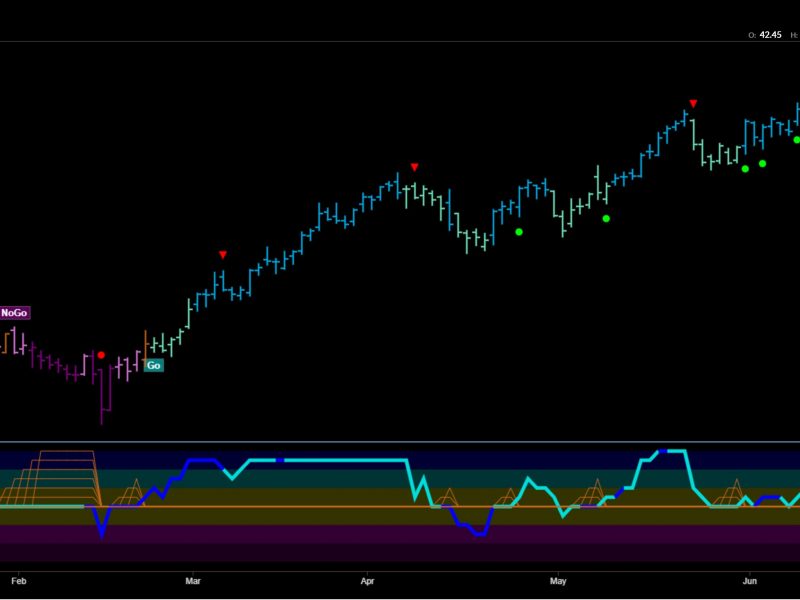Click the green dot marker in early May

[606, 219]
